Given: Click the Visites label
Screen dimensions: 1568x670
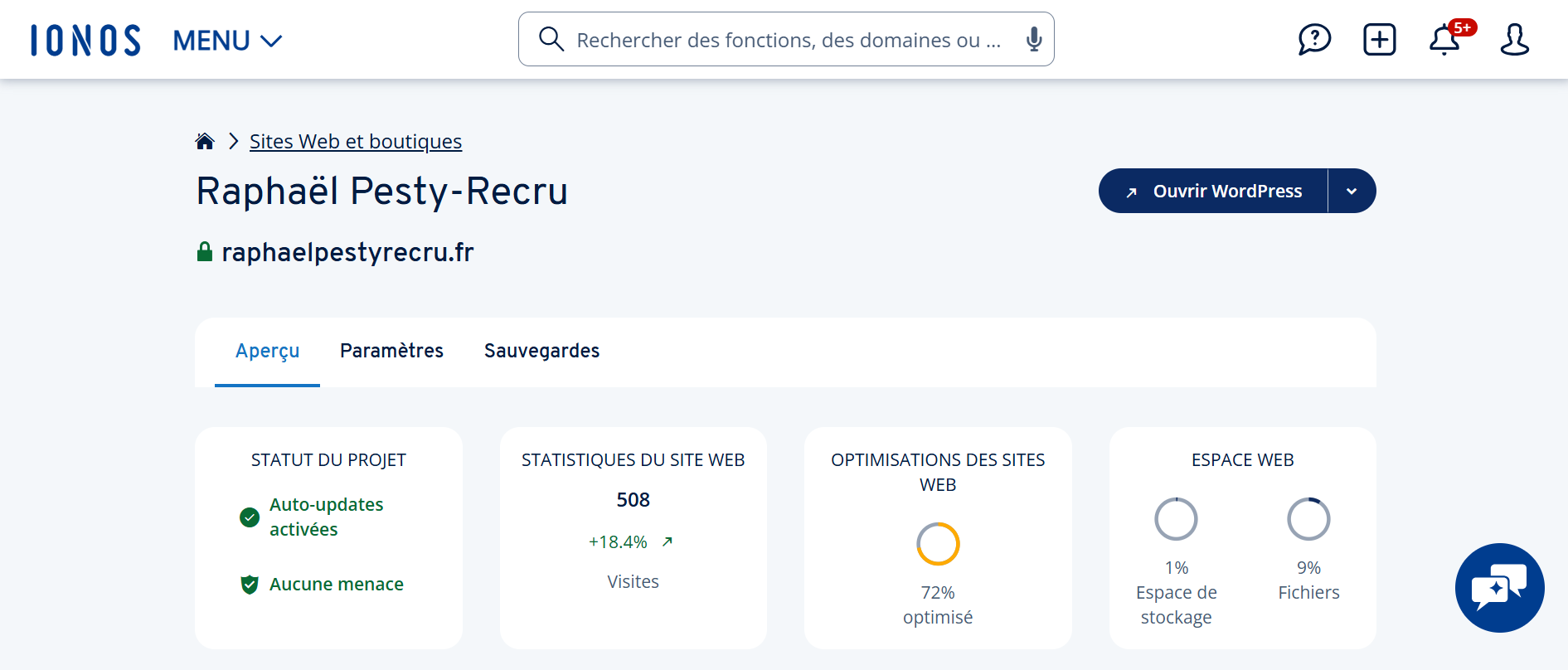Looking at the screenshot, I should [634, 582].
